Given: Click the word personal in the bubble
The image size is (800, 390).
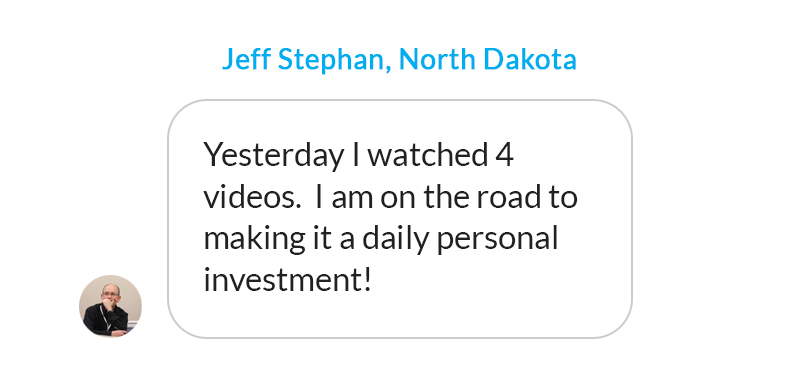Looking at the screenshot, I should pos(497,238).
